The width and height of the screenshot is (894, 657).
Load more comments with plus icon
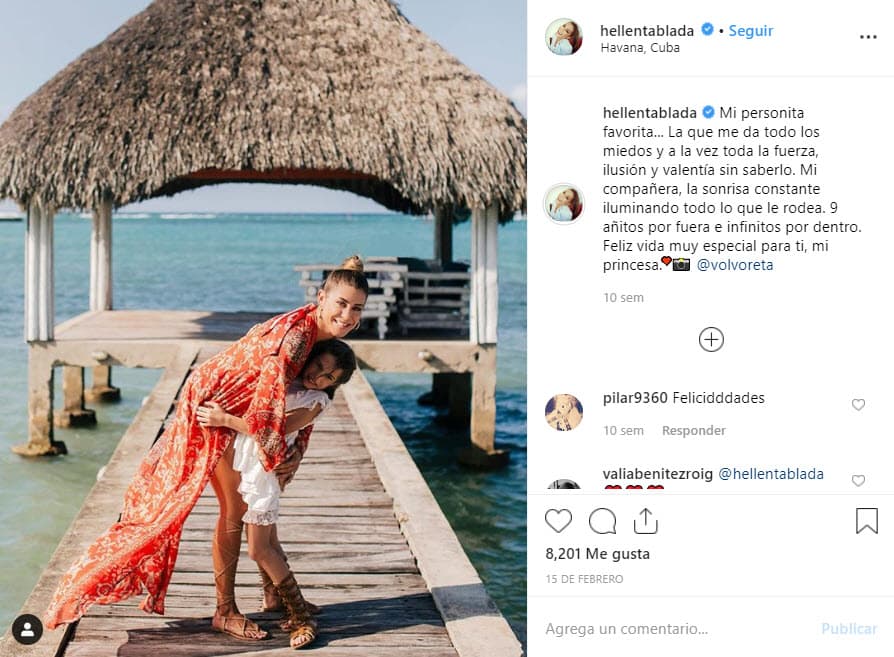(x=710, y=339)
